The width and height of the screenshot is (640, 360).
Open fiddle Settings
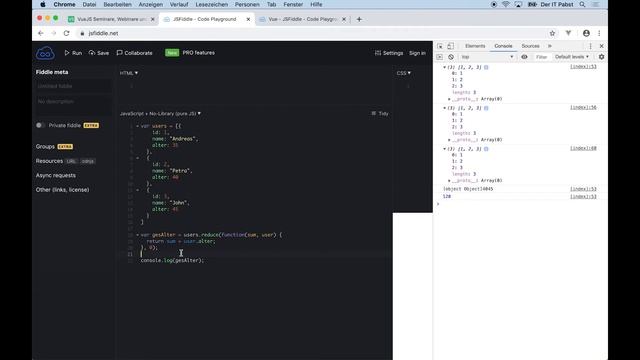coord(389,53)
